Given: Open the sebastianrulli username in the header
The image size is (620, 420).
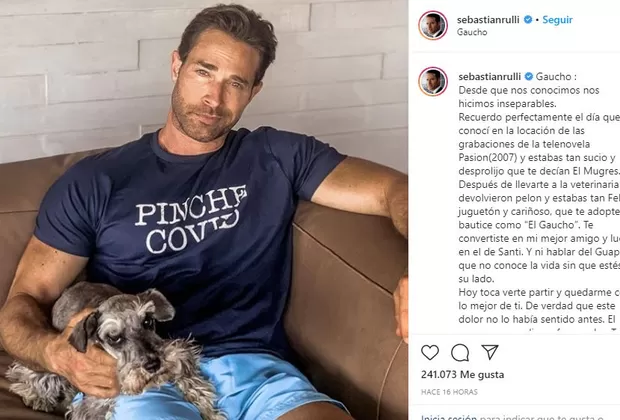Looking at the screenshot, I should click(x=488, y=19).
